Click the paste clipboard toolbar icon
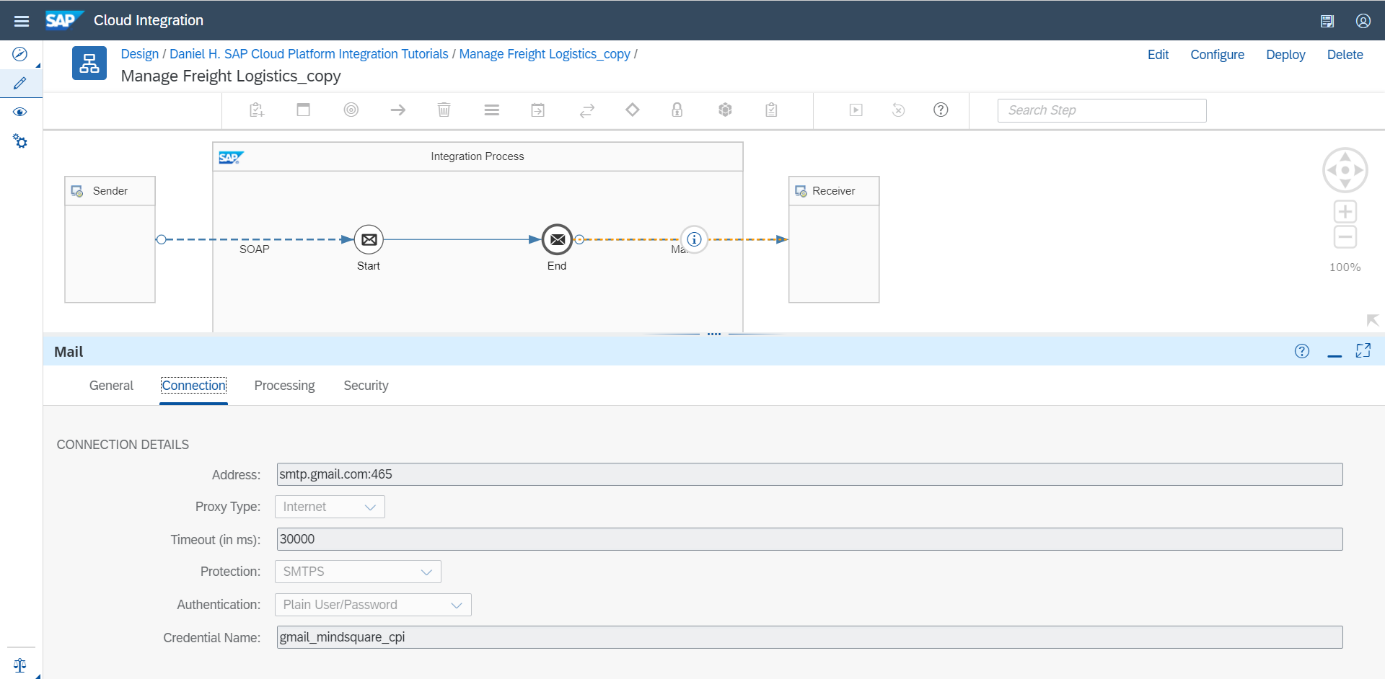1385x679 pixels. [257, 110]
